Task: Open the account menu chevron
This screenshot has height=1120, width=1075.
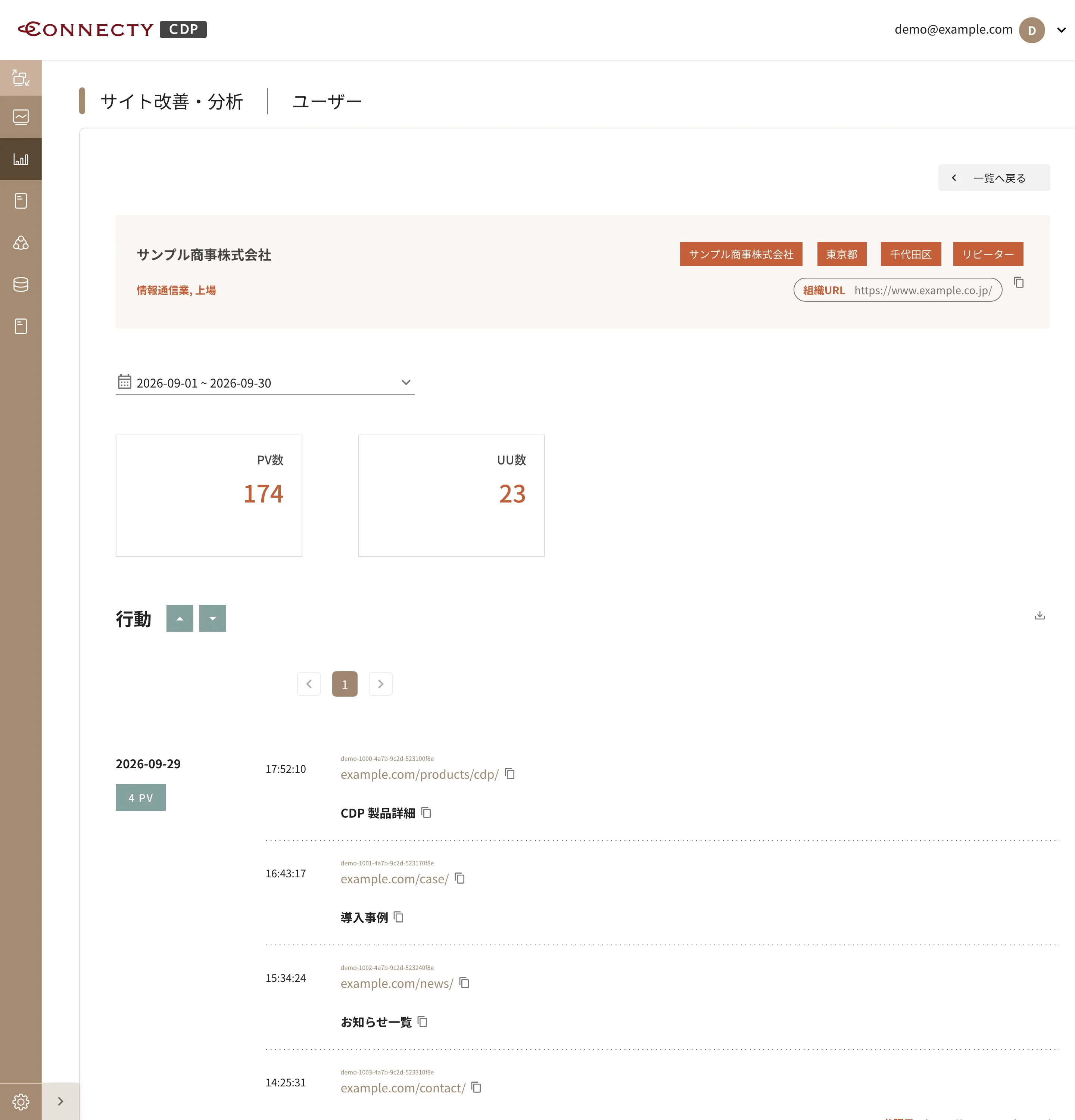Action: (x=1061, y=30)
